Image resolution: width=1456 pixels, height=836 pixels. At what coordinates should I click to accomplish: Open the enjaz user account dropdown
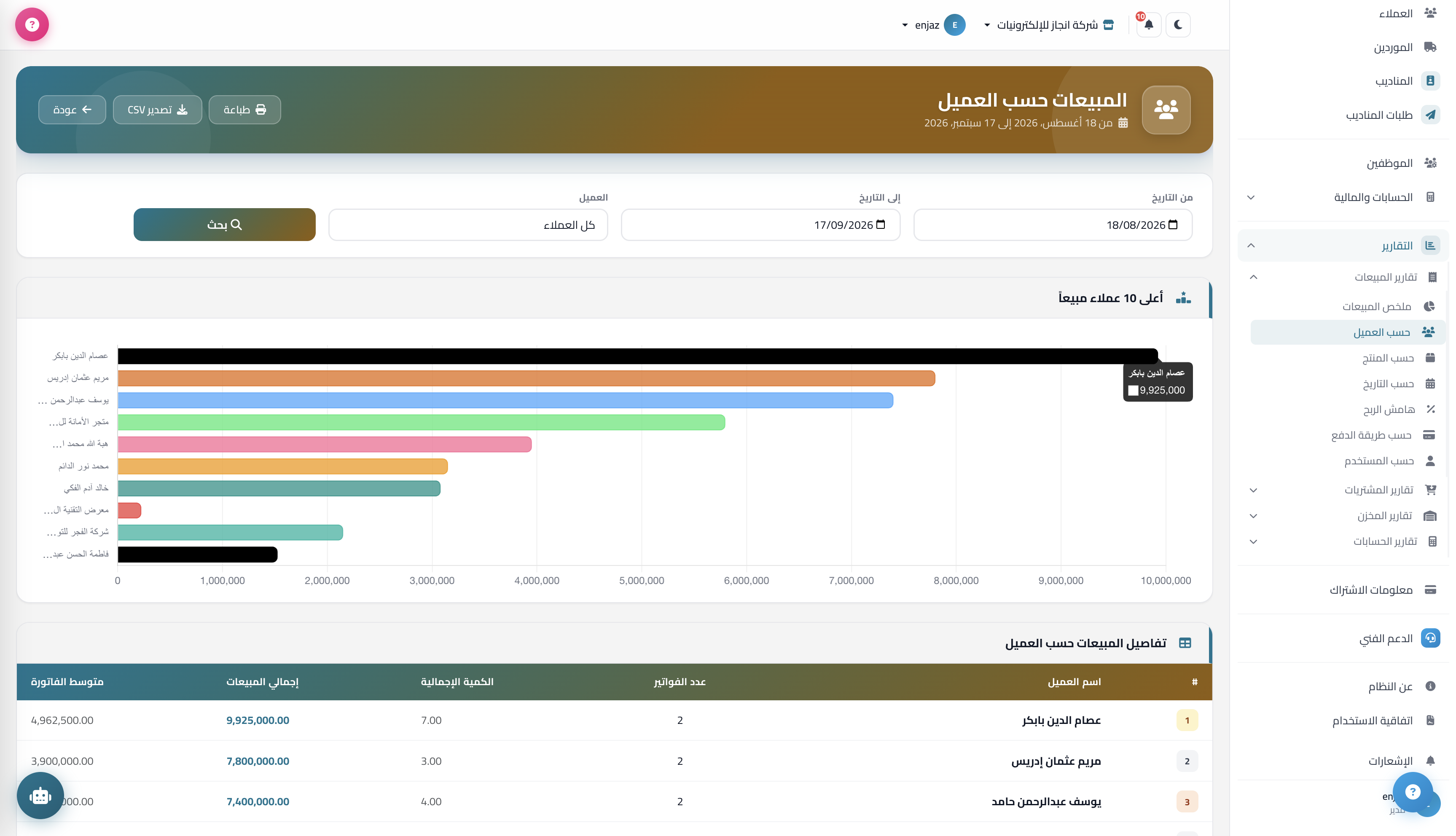[x=933, y=25]
